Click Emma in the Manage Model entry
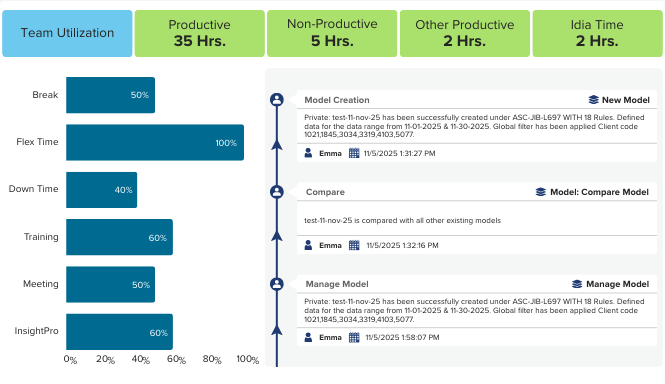This screenshot has height=384, width=665. [330, 338]
